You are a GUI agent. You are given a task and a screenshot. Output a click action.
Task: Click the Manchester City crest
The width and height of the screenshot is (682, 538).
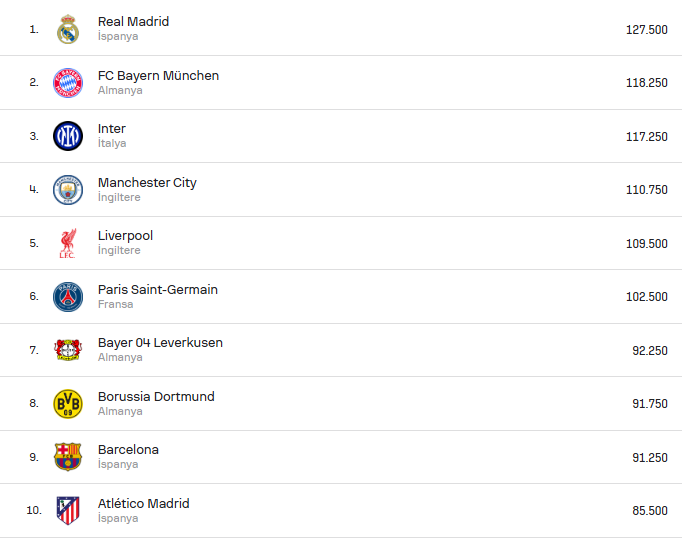68,189
